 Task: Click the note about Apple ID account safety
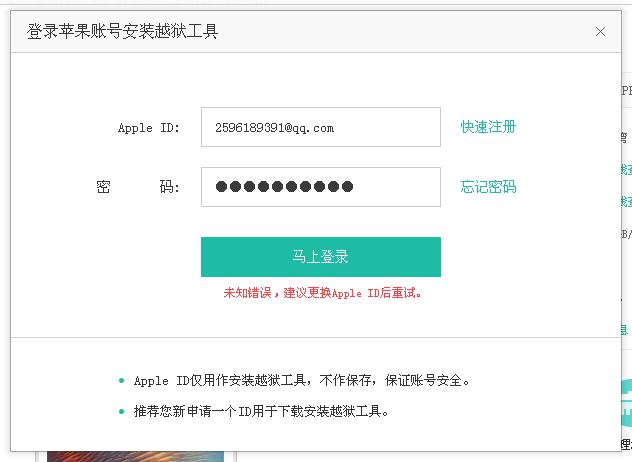click(301, 381)
